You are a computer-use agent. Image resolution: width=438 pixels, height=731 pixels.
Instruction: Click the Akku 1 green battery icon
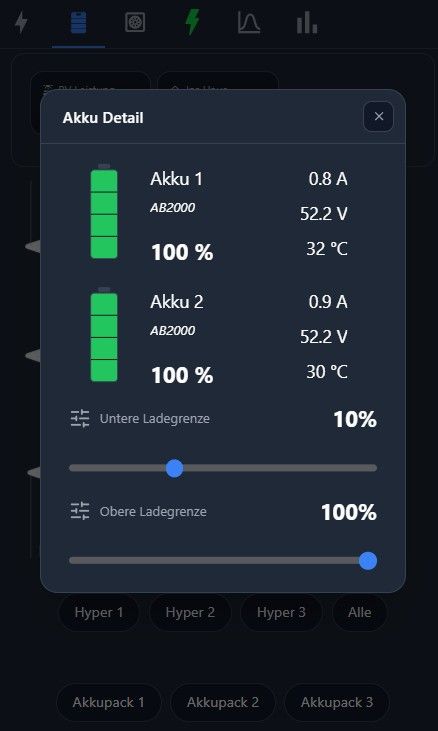point(104,211)
